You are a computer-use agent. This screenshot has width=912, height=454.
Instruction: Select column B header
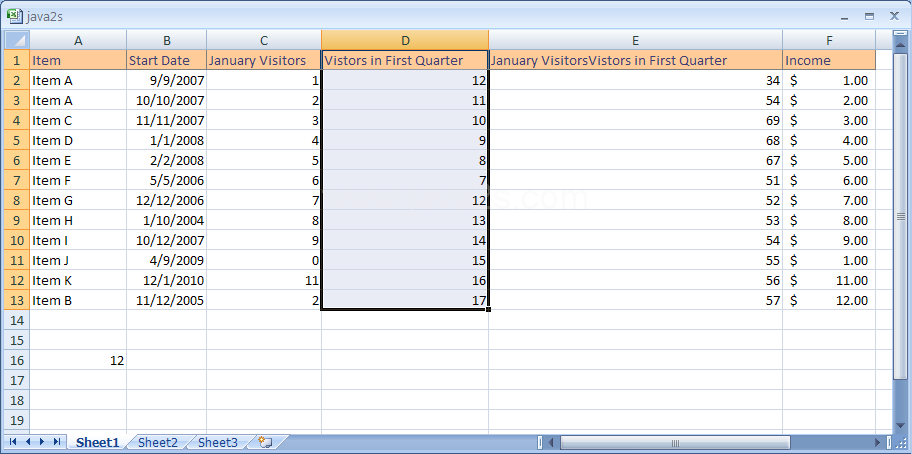[166, 40]
